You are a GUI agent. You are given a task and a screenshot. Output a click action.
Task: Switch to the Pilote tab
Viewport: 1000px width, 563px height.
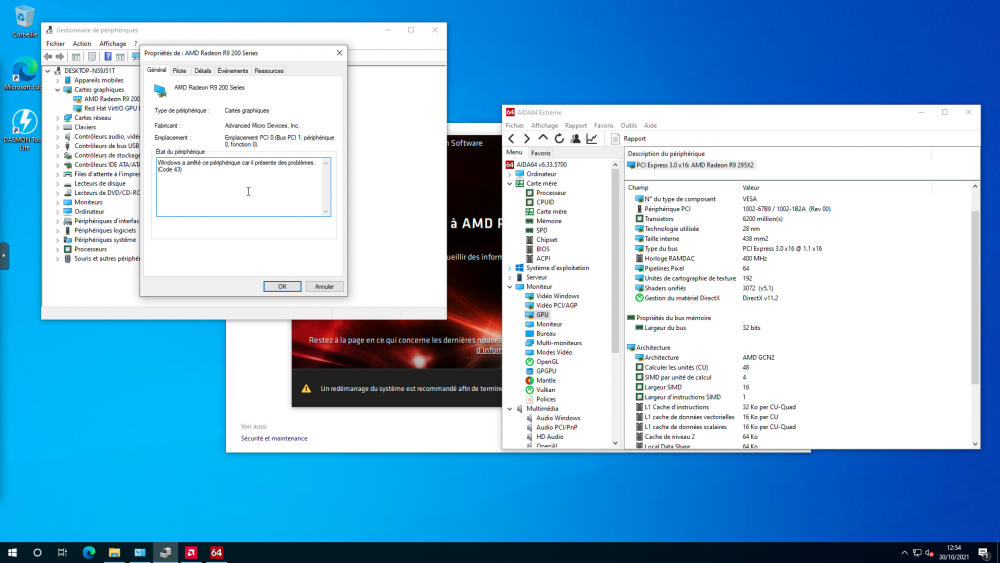(x=179, y=71)
